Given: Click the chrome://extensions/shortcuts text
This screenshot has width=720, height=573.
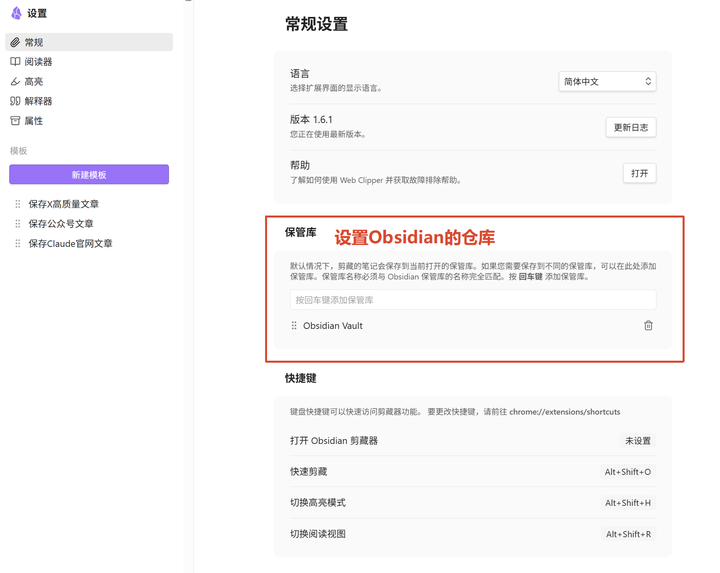Looking at the screenshot, I should pos(564,412).
